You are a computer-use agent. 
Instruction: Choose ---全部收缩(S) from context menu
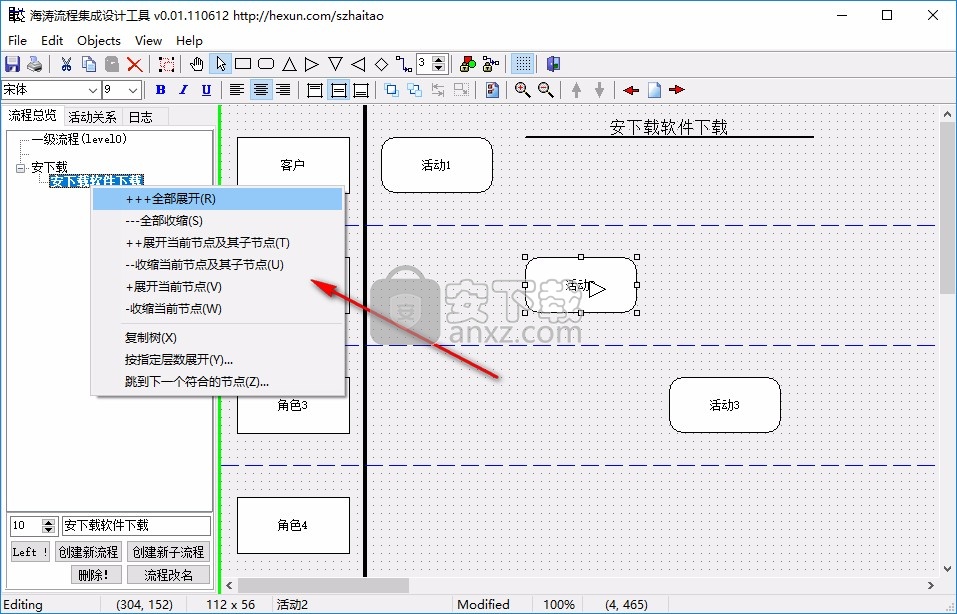217,221
